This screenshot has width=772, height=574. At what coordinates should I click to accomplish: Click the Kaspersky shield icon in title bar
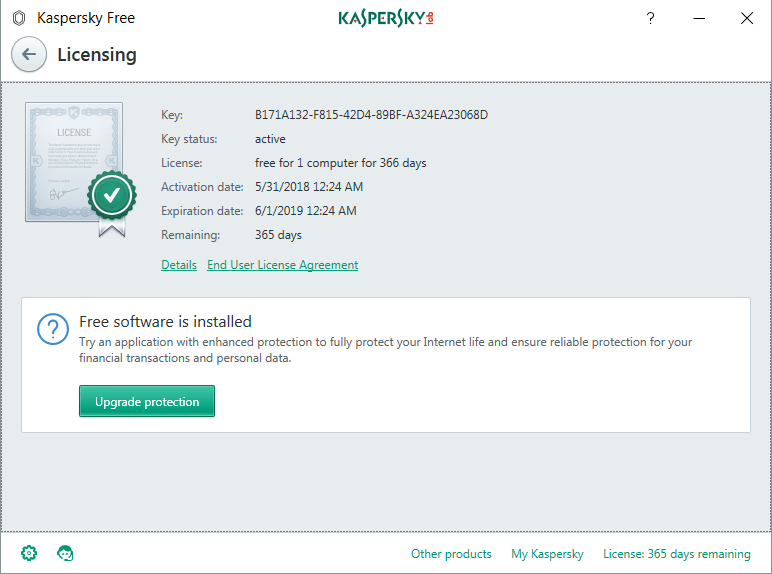coord(19,18)
